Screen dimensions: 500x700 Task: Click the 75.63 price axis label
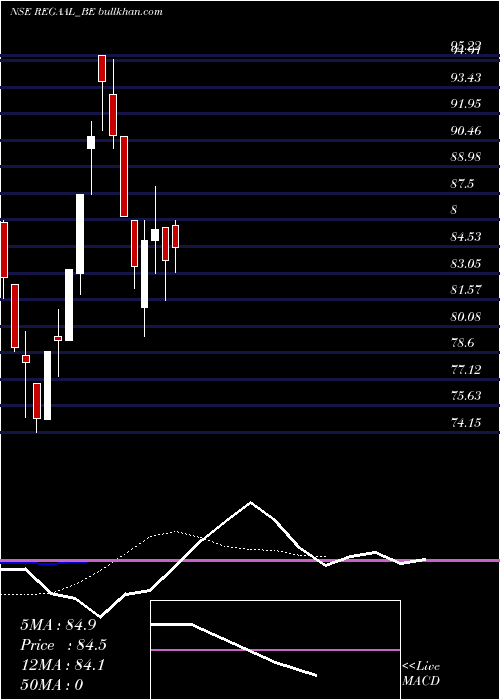(466, 396)
